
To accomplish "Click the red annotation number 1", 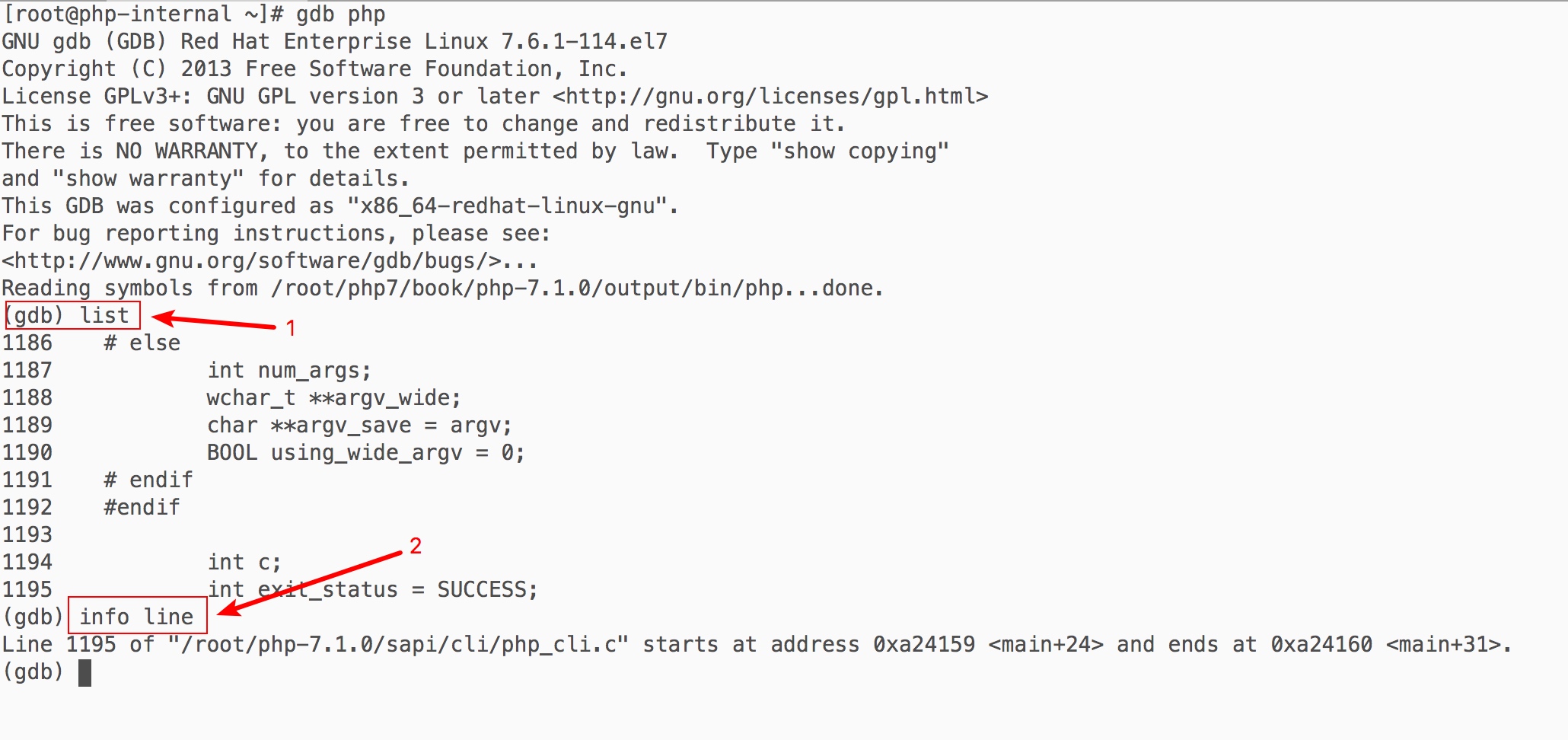I will (x=290, y=328).
